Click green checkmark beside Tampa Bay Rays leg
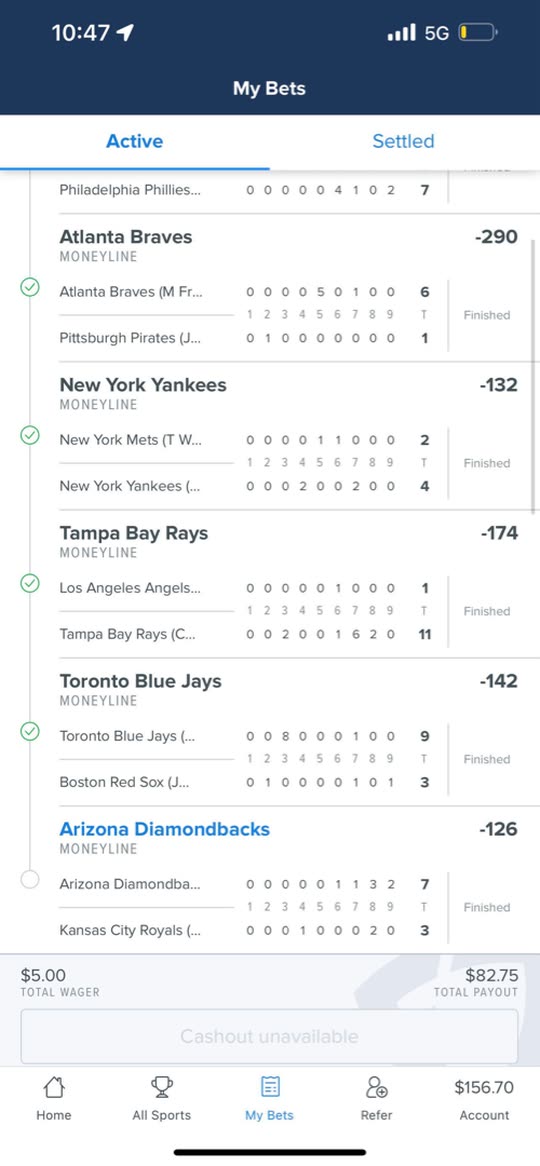The image size is (540, 1166). 30,584
